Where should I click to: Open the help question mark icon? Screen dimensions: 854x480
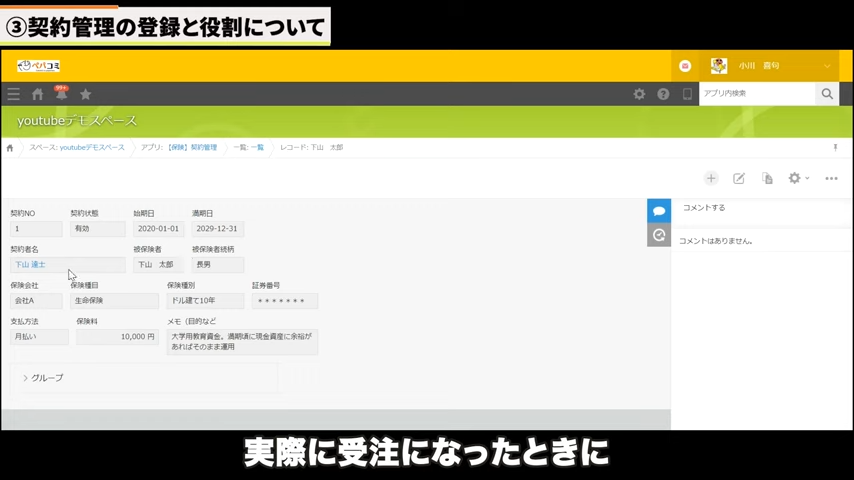tap(663, 94)
